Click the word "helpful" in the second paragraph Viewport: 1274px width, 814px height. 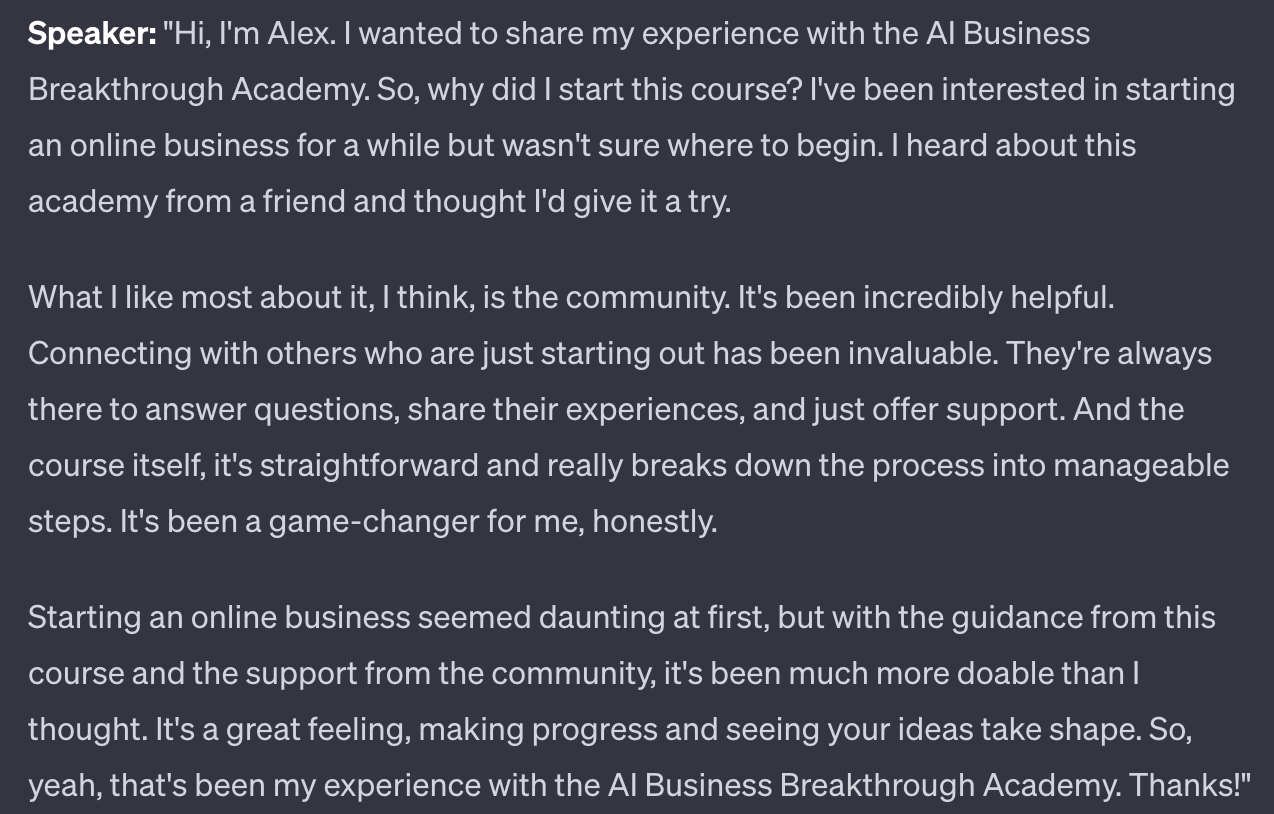(x=1060, y=298)
